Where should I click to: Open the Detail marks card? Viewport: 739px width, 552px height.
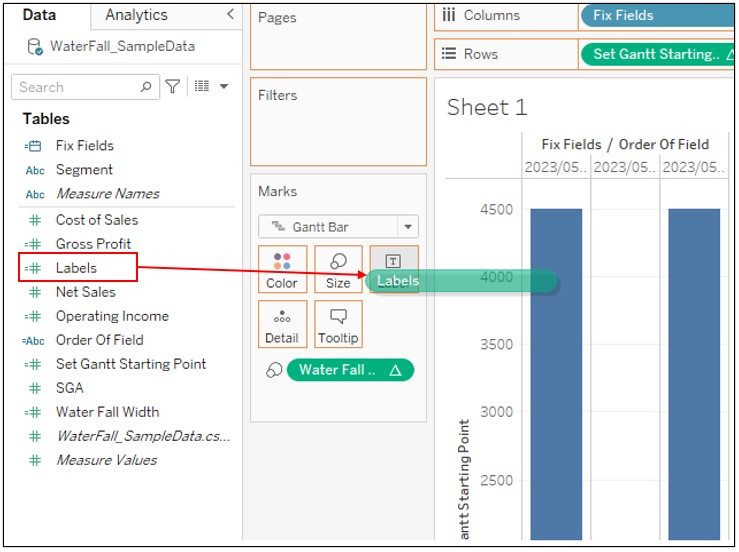(282, 324)
